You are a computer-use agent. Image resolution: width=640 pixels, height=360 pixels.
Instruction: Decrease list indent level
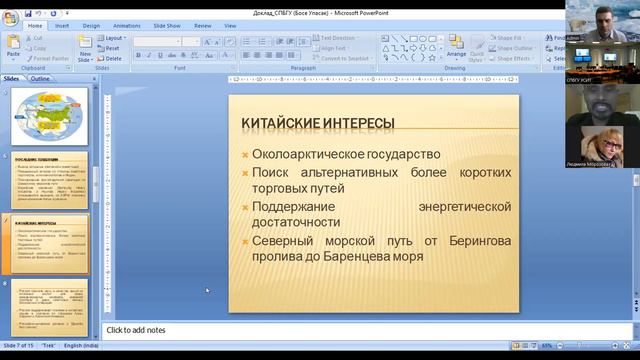coord(280,42)
